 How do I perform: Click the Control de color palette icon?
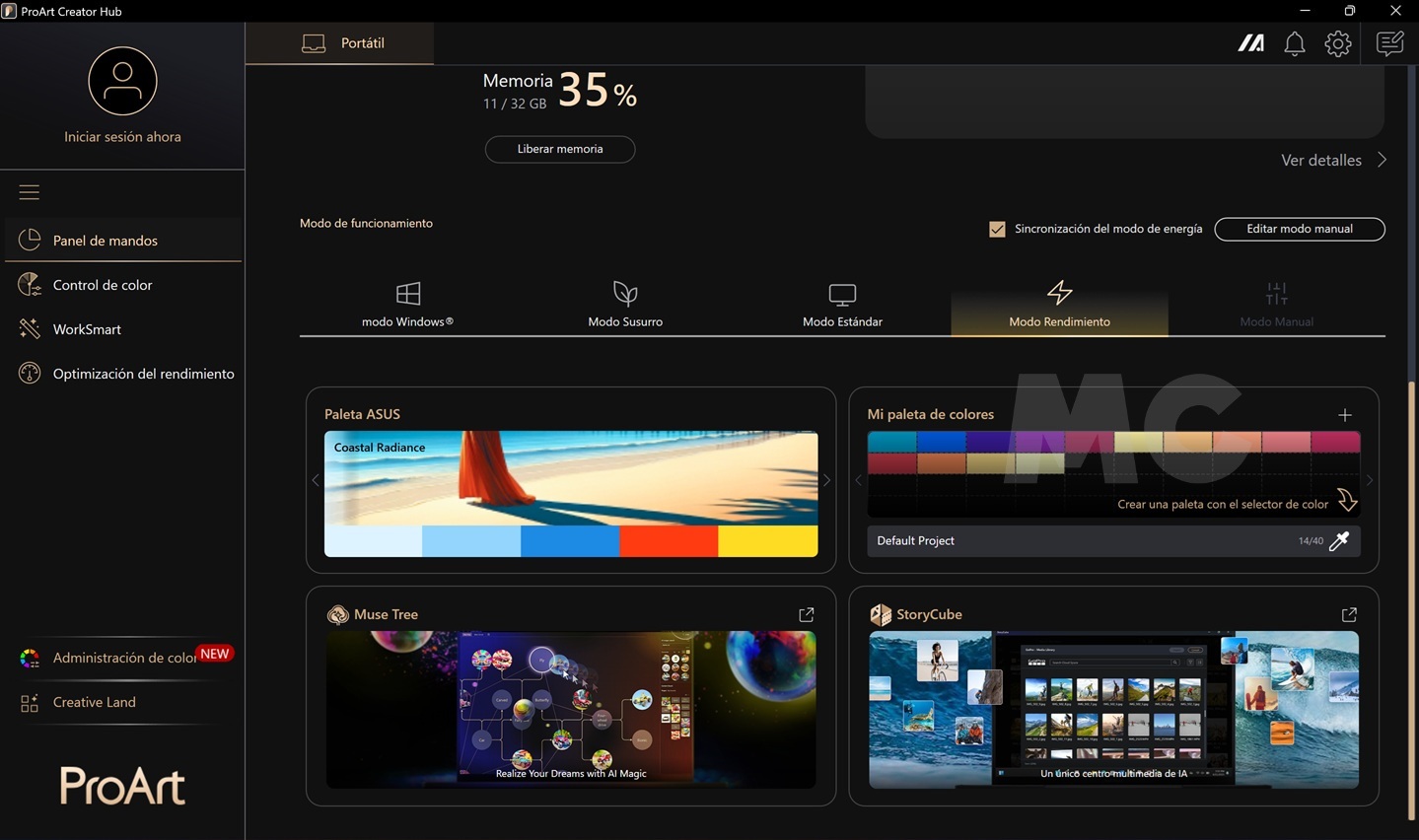point(30,285)
